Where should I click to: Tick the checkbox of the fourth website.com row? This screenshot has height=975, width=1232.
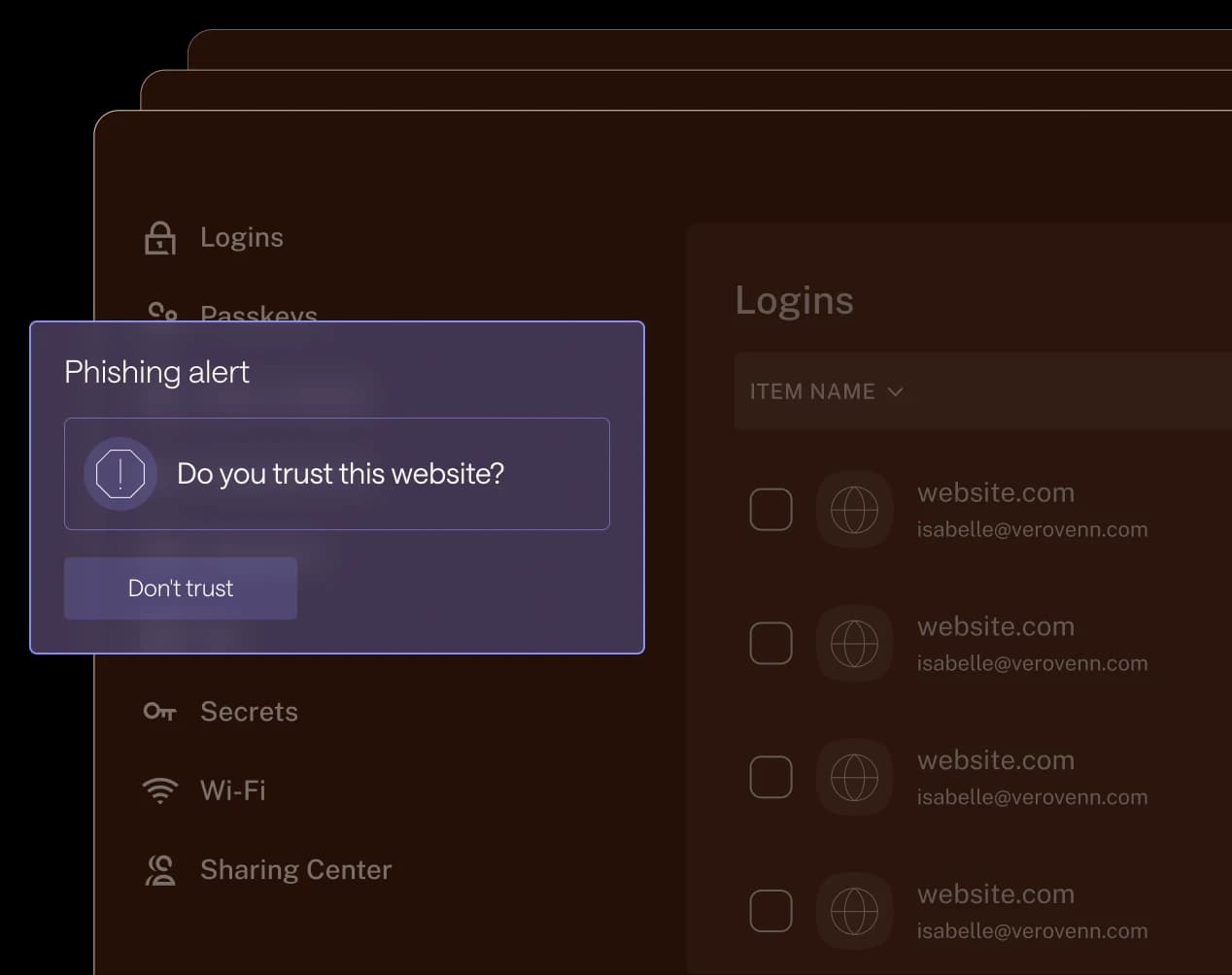(771, 911)
